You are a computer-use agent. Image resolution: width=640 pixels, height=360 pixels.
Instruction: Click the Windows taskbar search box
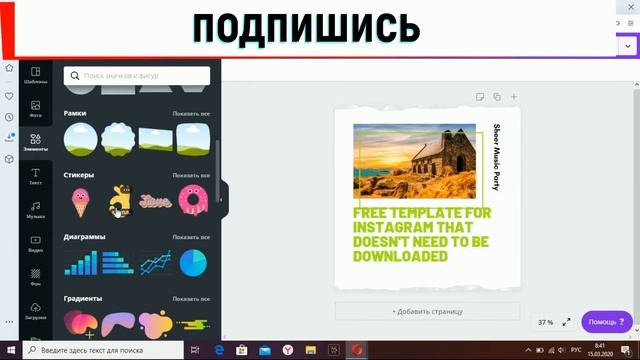(103, 350)
